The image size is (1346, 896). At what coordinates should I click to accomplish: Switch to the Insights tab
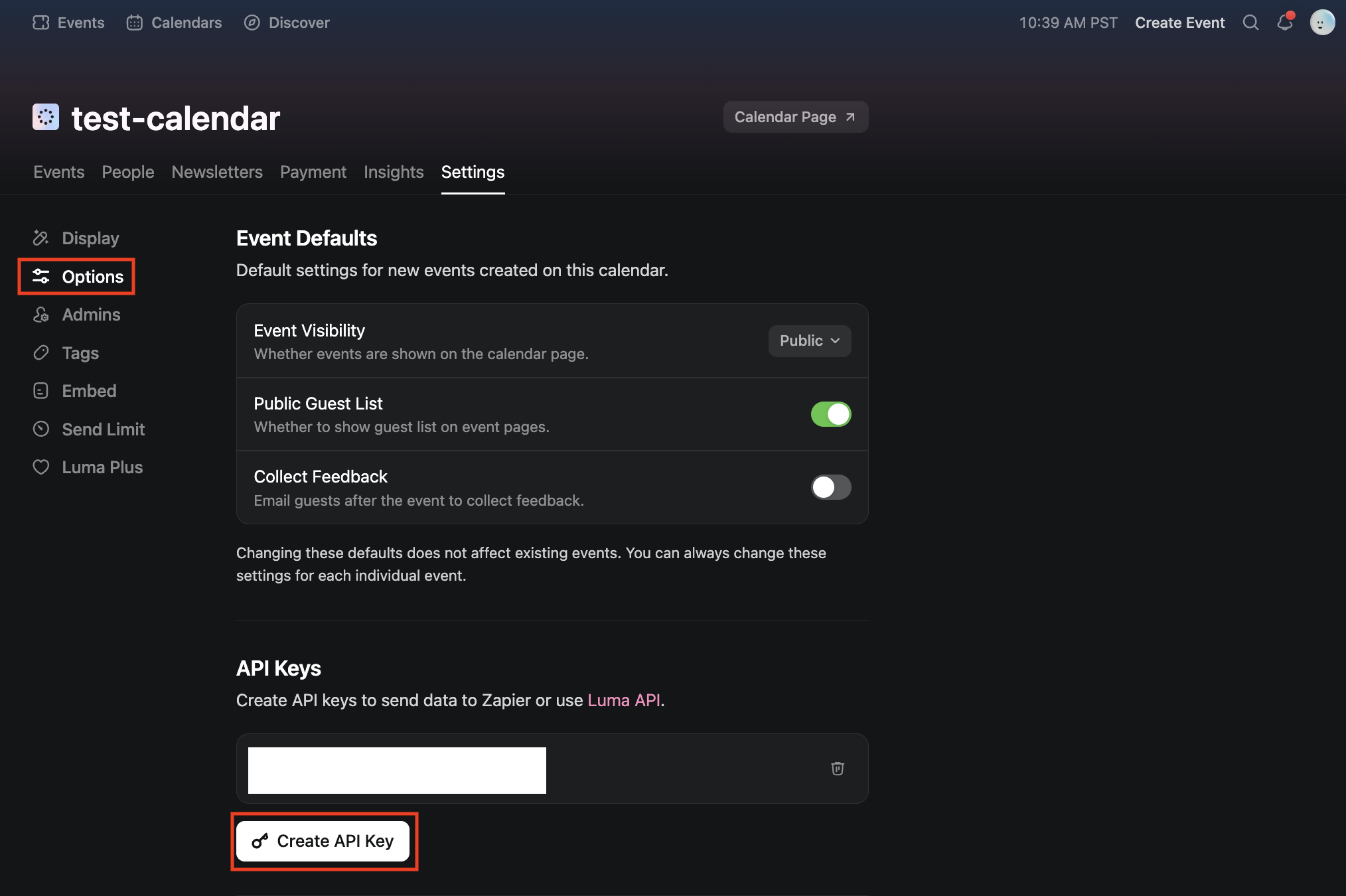394,173
